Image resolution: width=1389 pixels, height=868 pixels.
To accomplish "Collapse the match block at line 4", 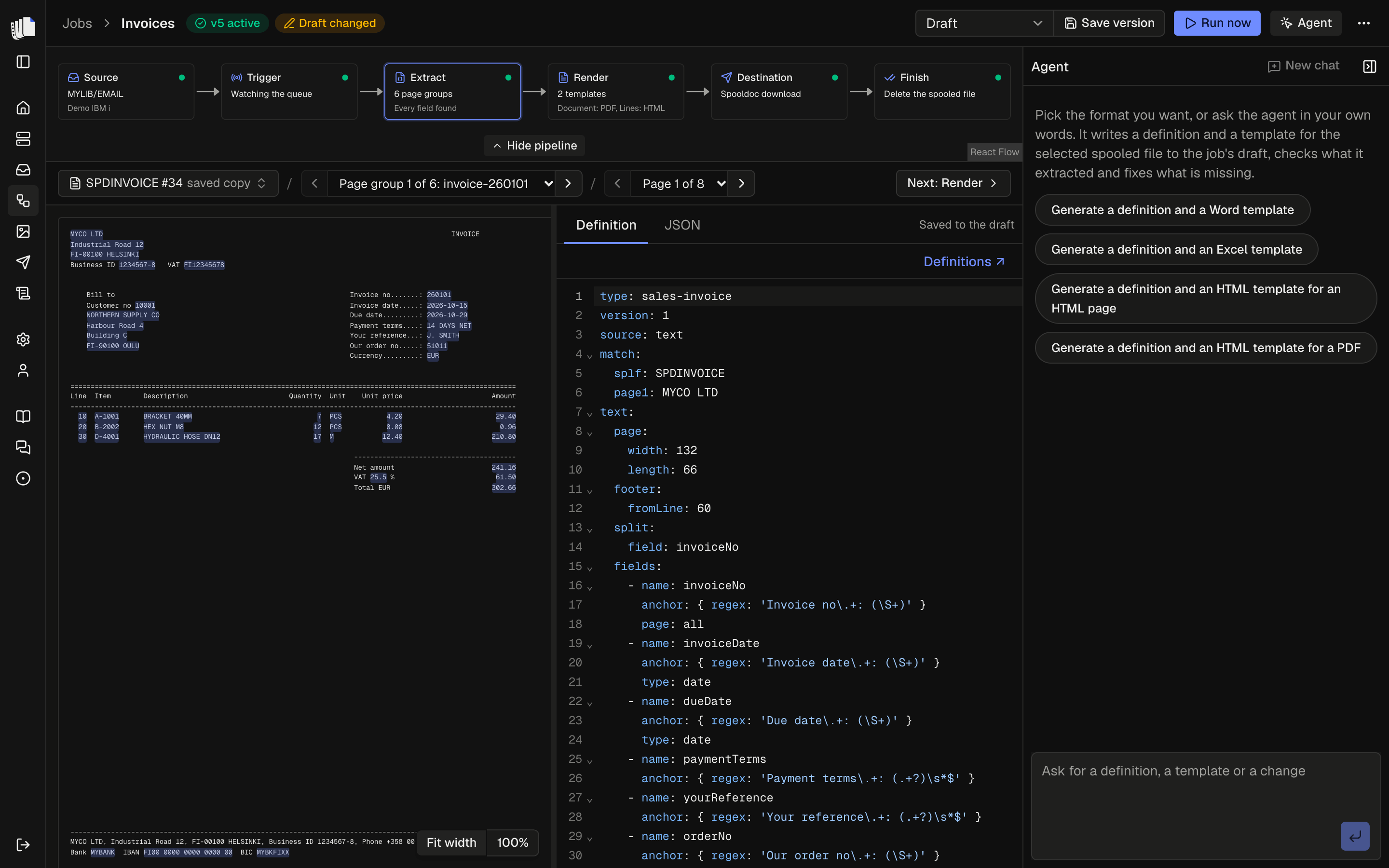I will [x=589, y=357].
